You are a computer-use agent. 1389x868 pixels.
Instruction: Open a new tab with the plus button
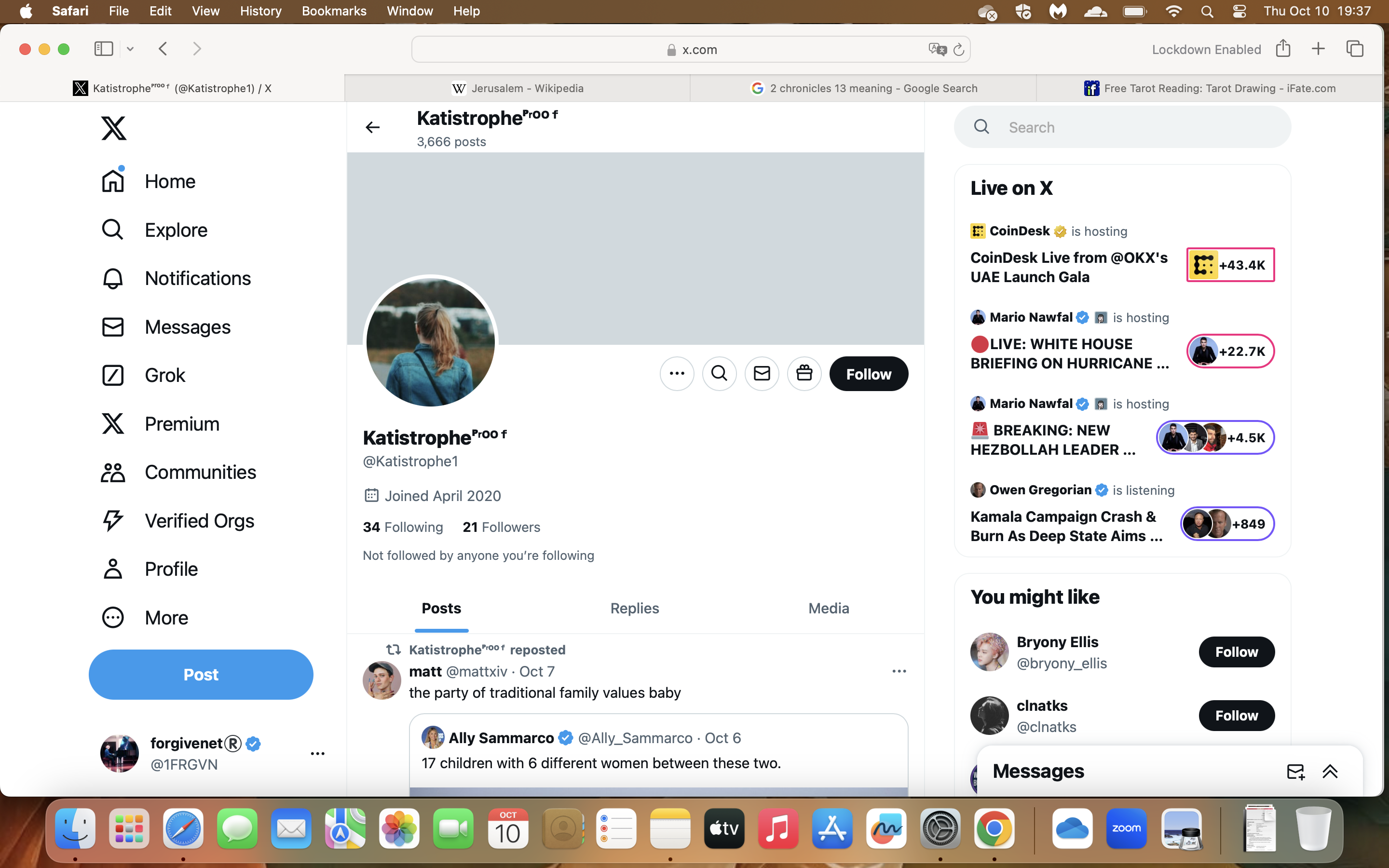click(x=1319, y=49)
